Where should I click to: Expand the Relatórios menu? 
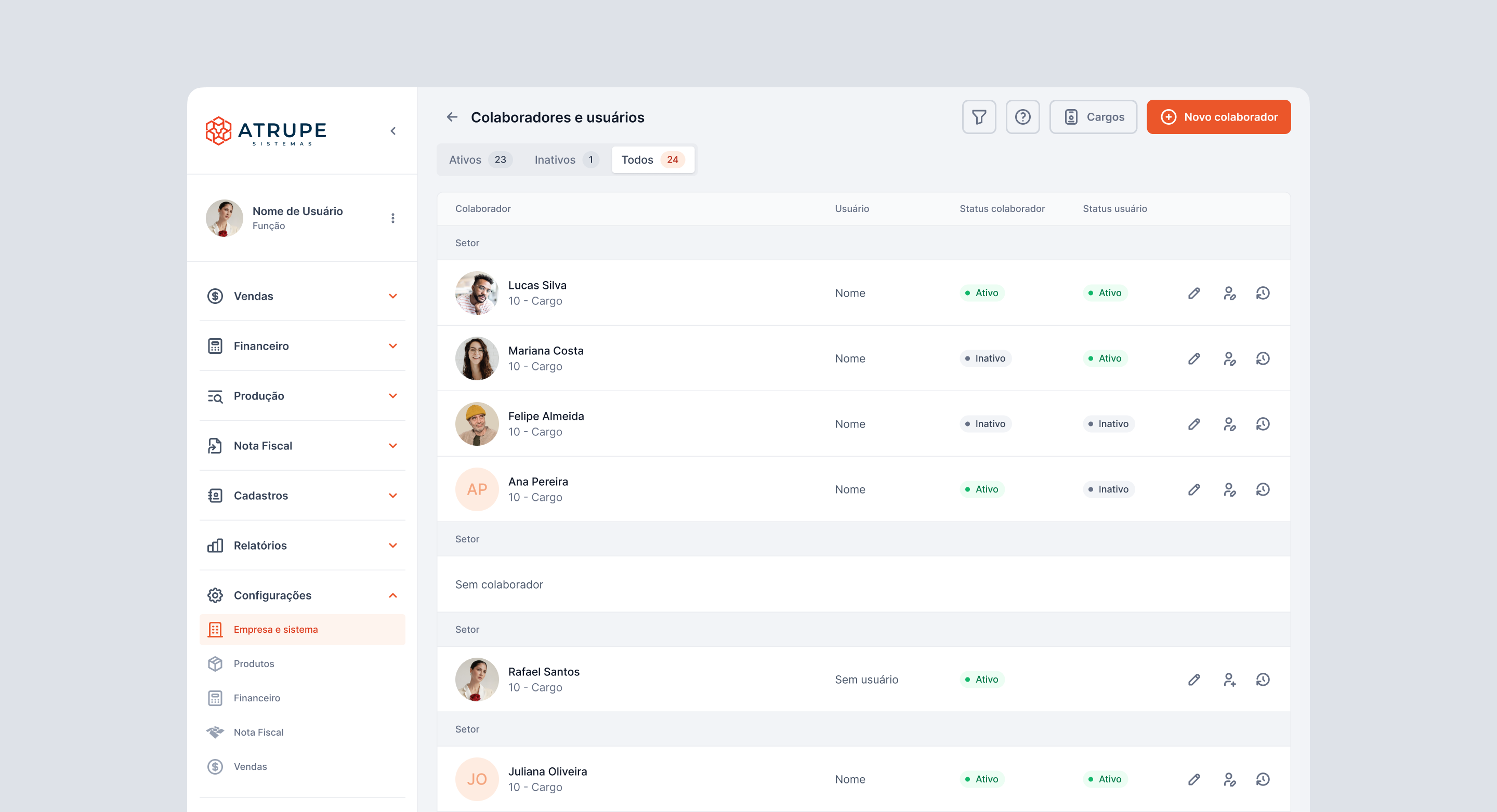coord(302,545)
